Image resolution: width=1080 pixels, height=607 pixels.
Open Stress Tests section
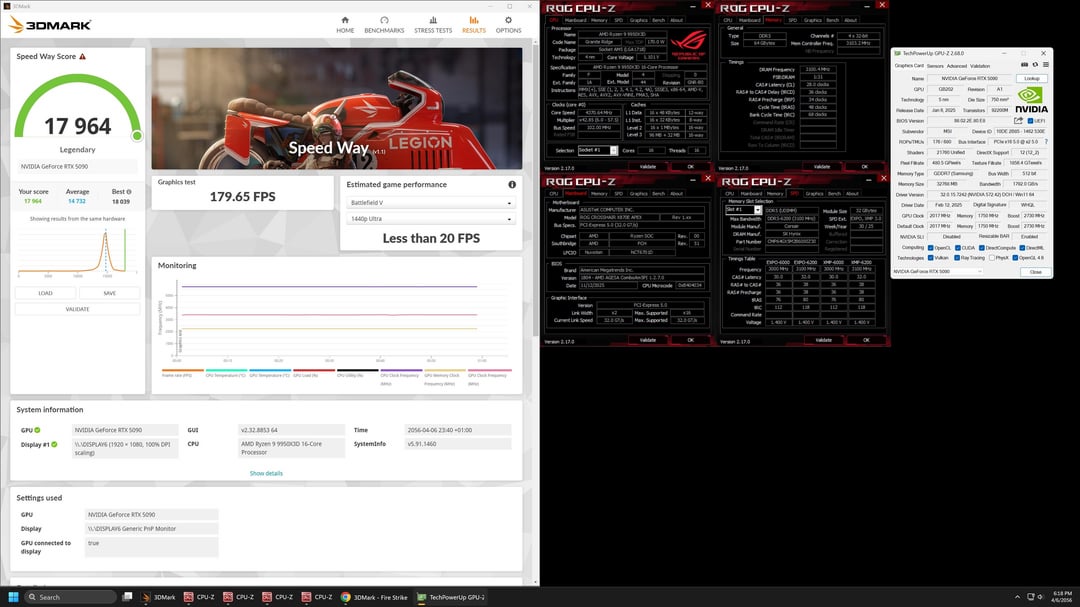coord(432,22)
